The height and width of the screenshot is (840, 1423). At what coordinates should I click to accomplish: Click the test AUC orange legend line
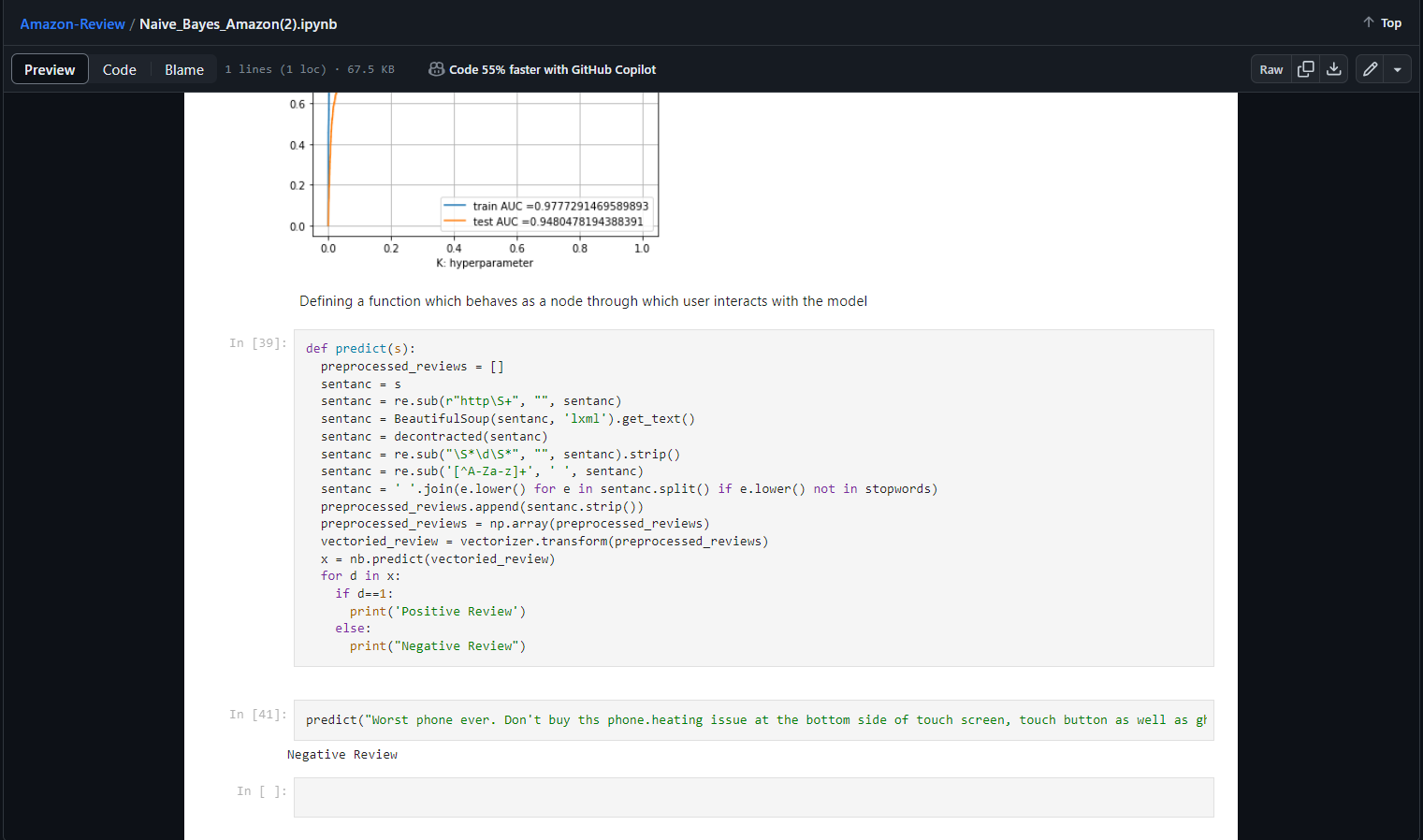tap(455, 222)
